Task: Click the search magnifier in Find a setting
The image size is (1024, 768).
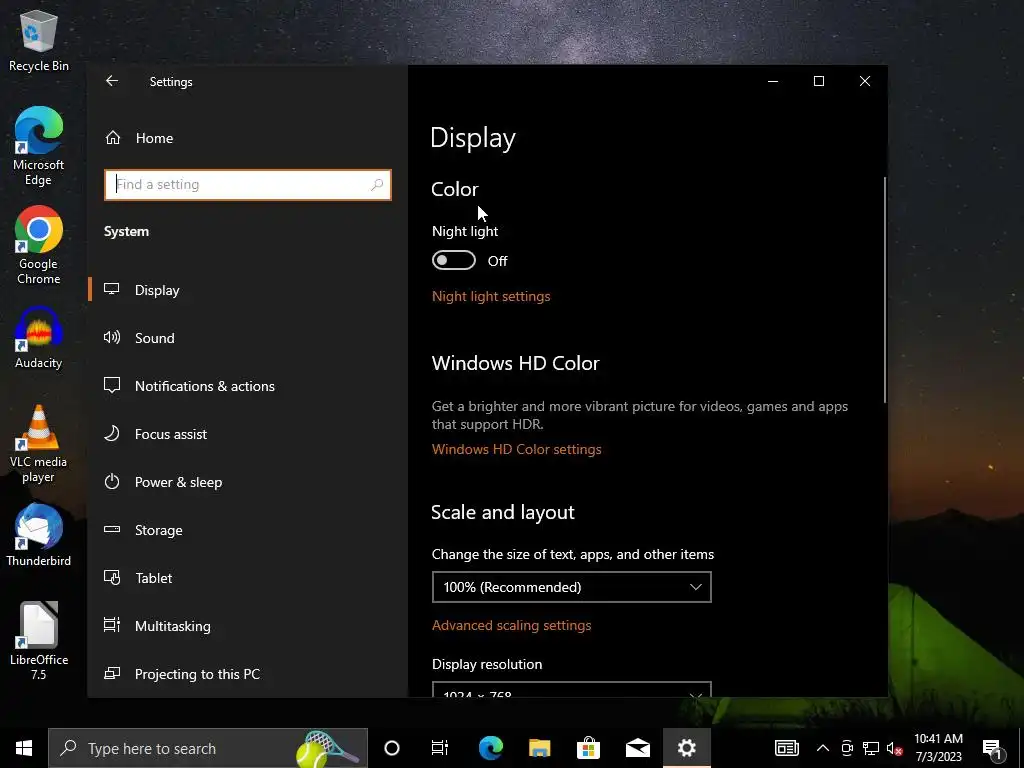Action: 377,185
